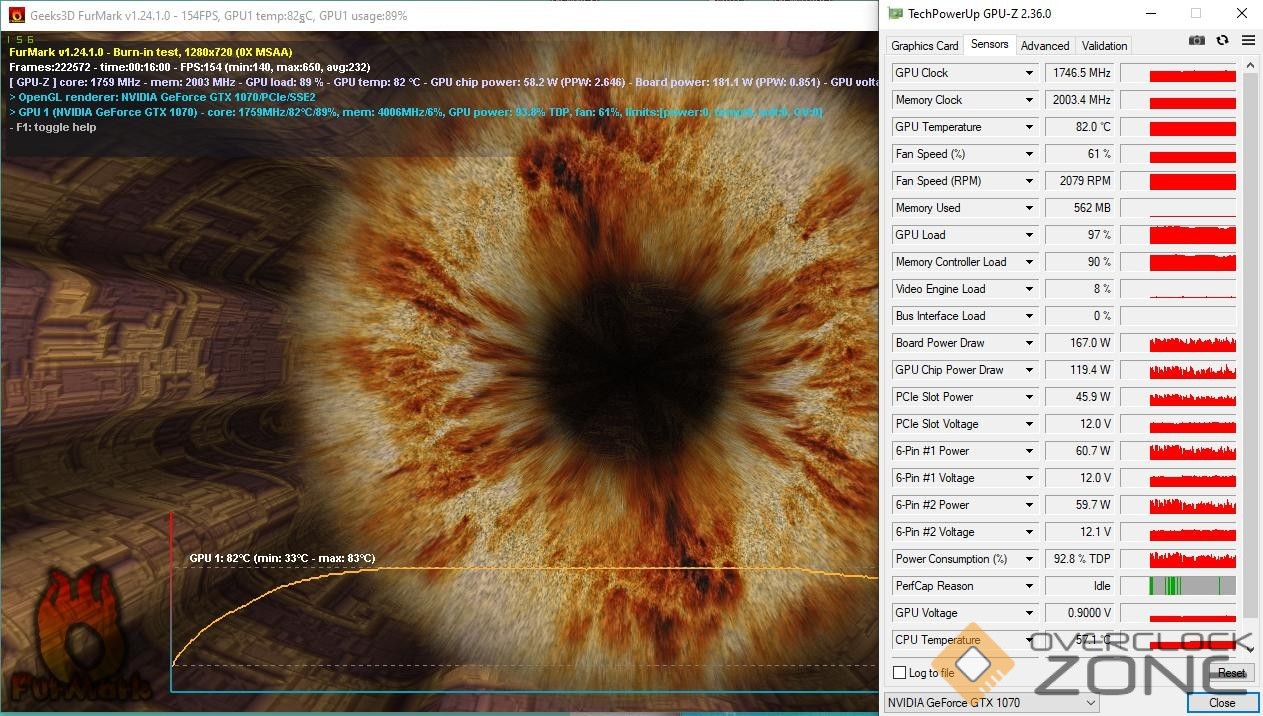Image resolution: width=1263 pixels, height=716 pixels.
Task: Open the Validation tab
Action: click(1104, 46)
